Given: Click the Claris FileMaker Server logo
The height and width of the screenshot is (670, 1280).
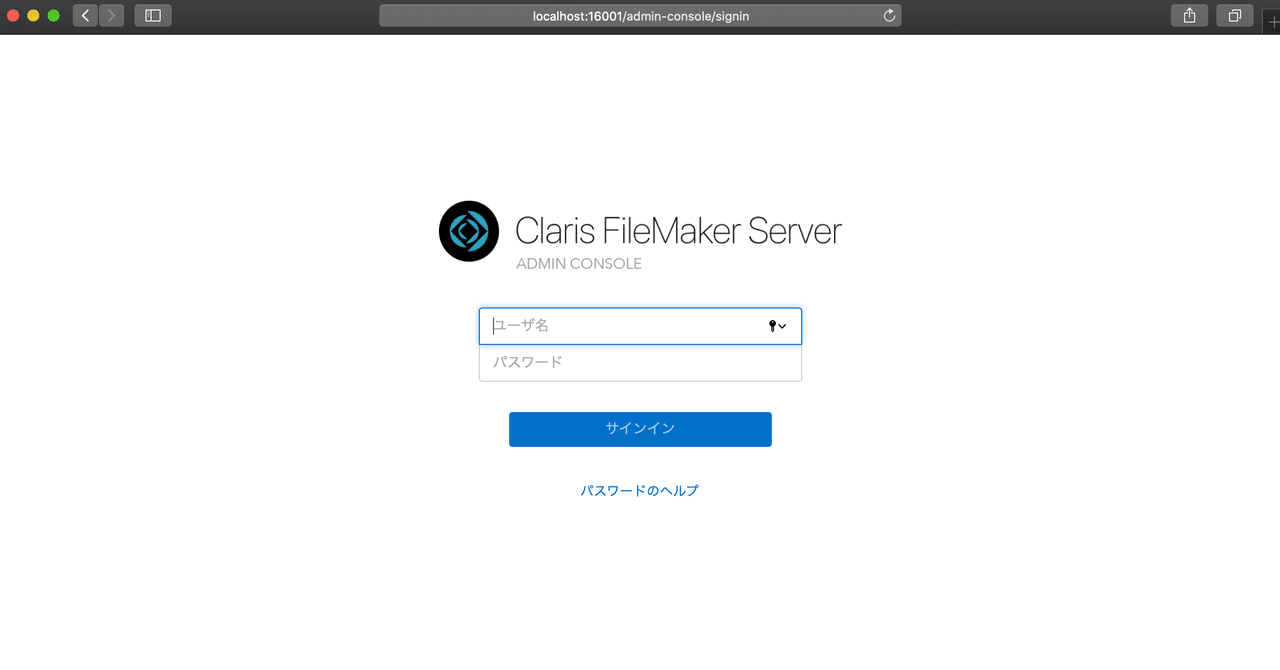Looking at the screenshot, I should (x=469, y=231).
